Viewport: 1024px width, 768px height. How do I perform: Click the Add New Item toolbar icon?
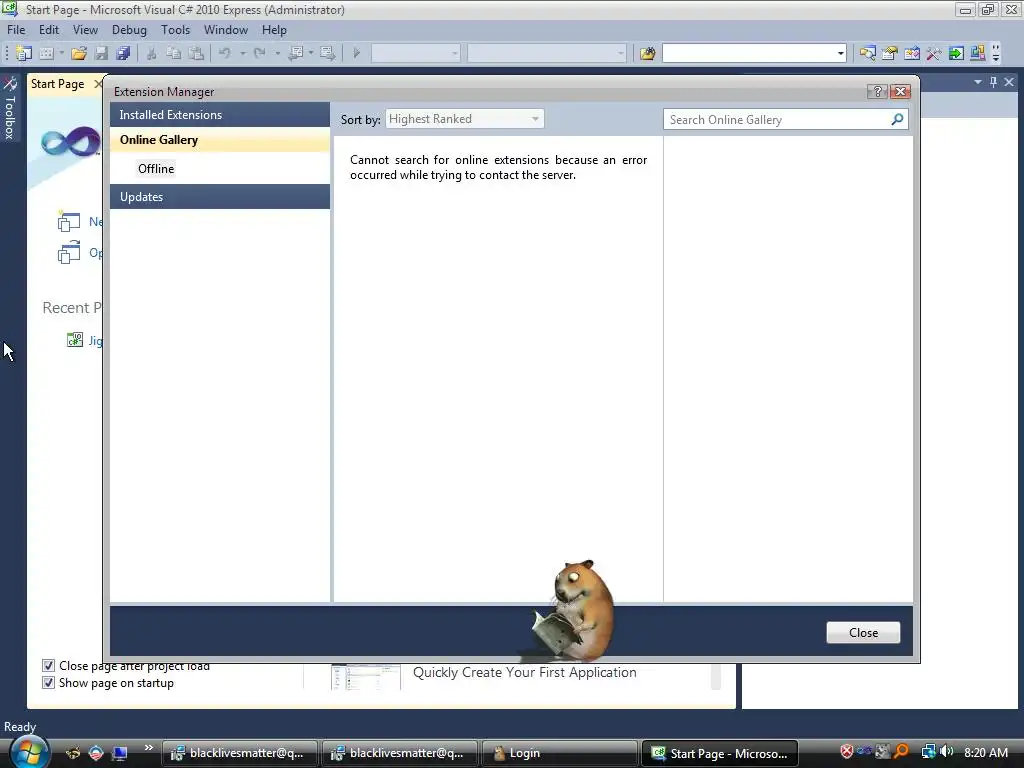[x=46, y=53]
